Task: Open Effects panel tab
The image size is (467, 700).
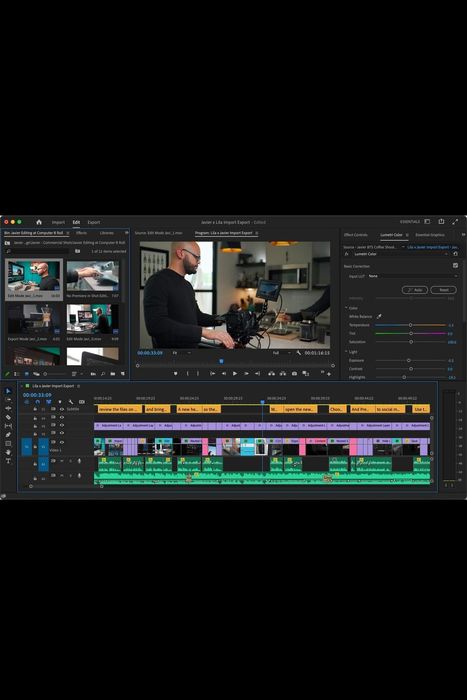Action: [81, 233]
